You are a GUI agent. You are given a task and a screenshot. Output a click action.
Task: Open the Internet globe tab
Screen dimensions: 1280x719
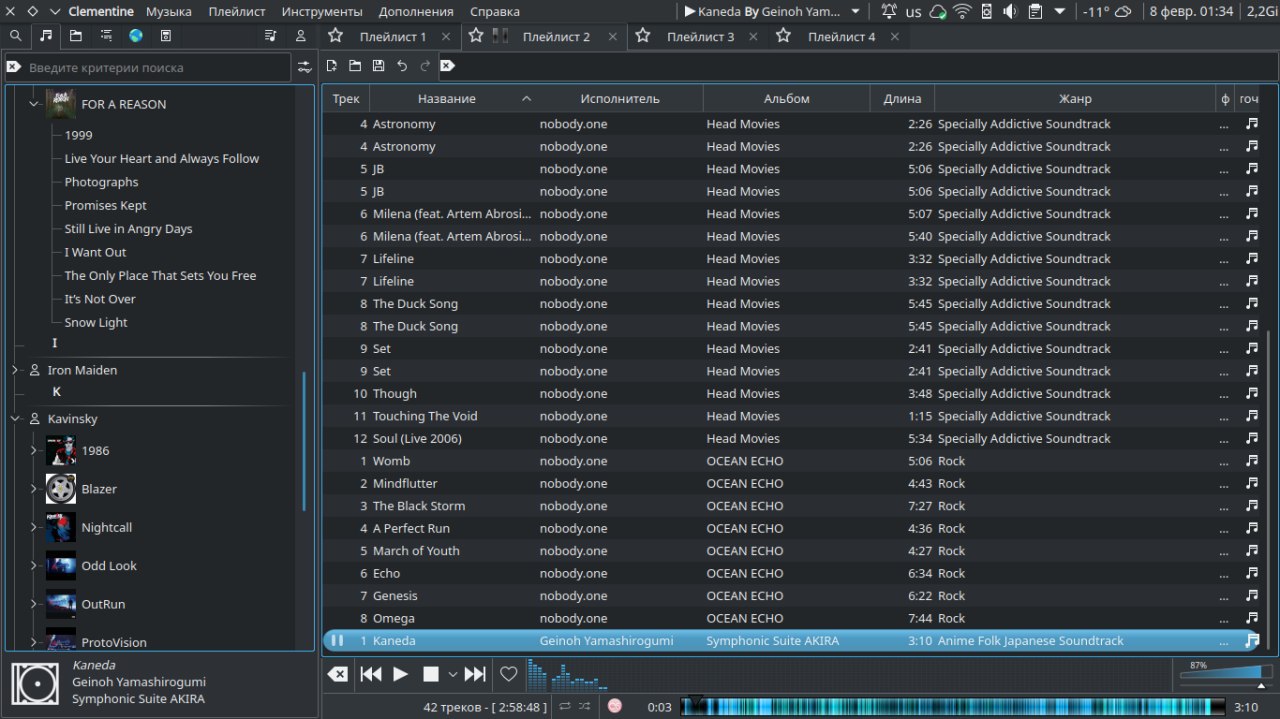(x=136, y=36)
